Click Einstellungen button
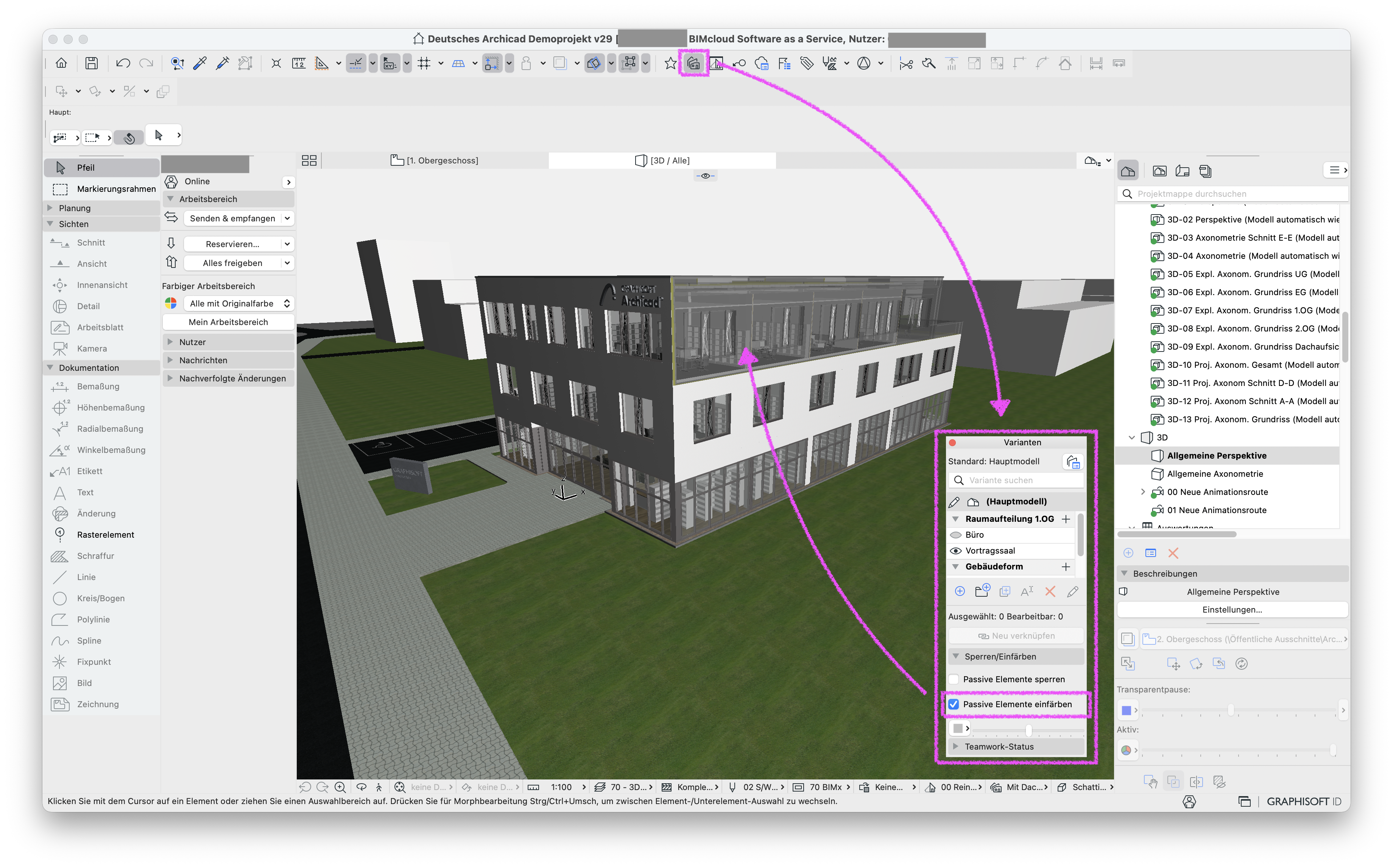 tap(1232, 610)
